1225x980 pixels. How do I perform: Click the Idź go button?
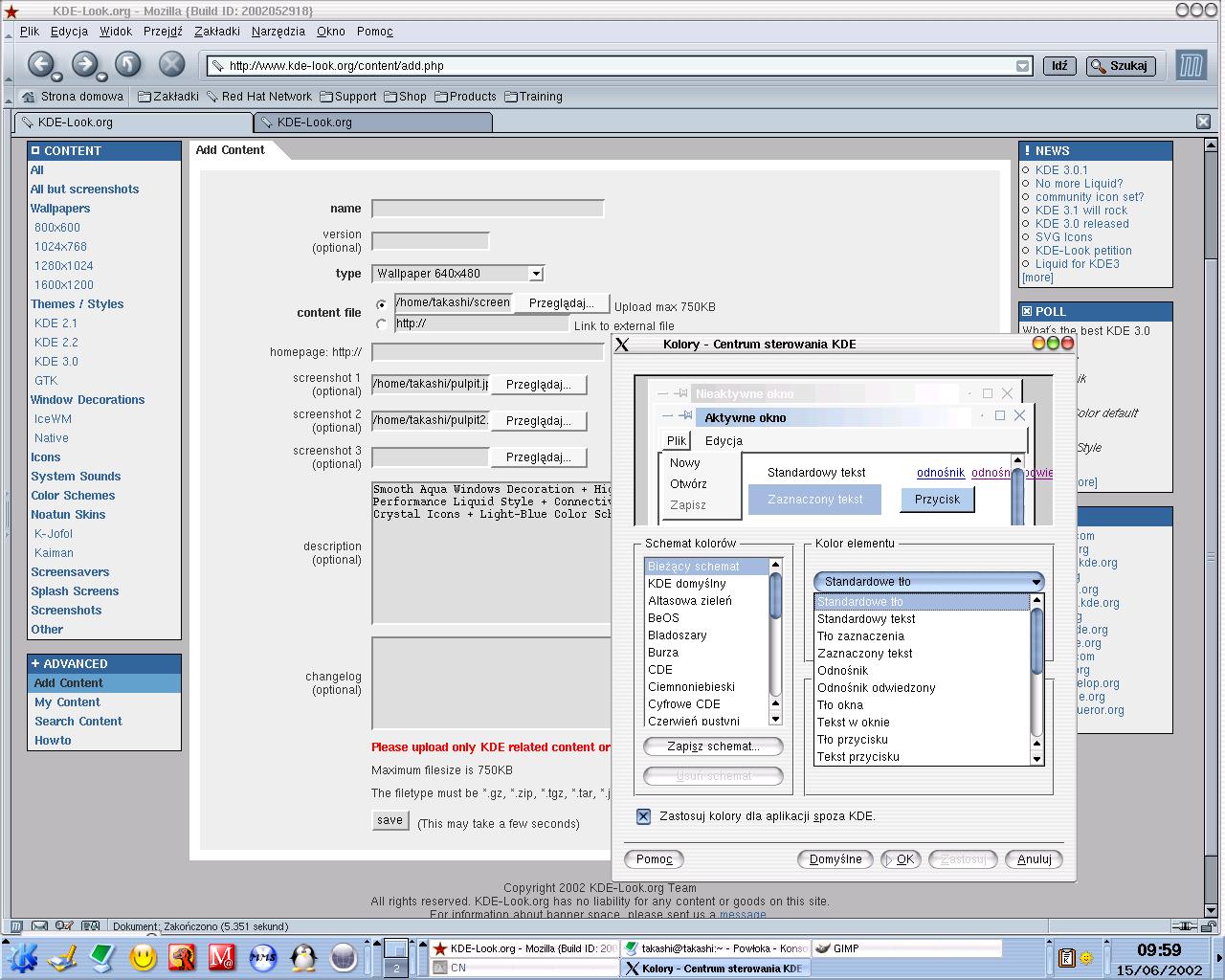1059,66
